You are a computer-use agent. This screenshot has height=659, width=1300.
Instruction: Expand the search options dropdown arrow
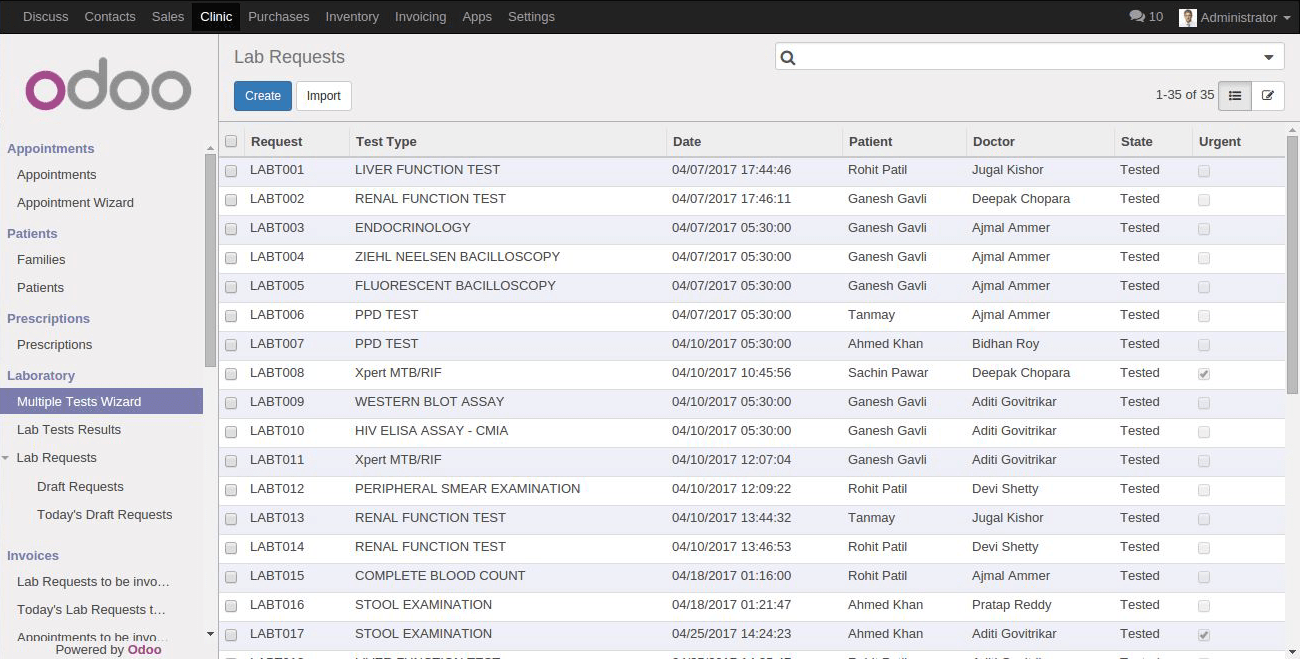coord(1268,58)
